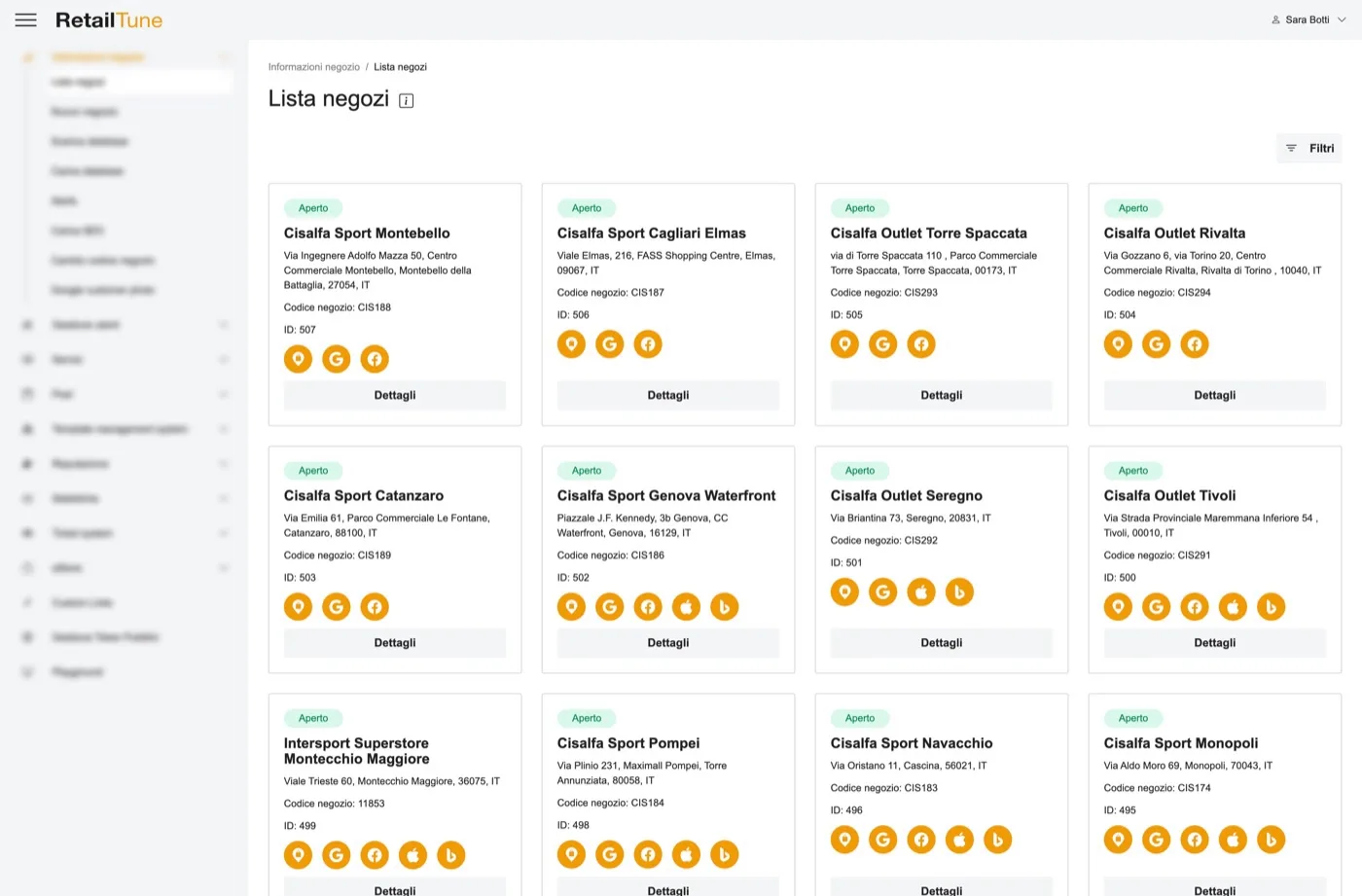Open the Filtri filter button
This screenshot has width=1362, height=896.
[1309, 148]
